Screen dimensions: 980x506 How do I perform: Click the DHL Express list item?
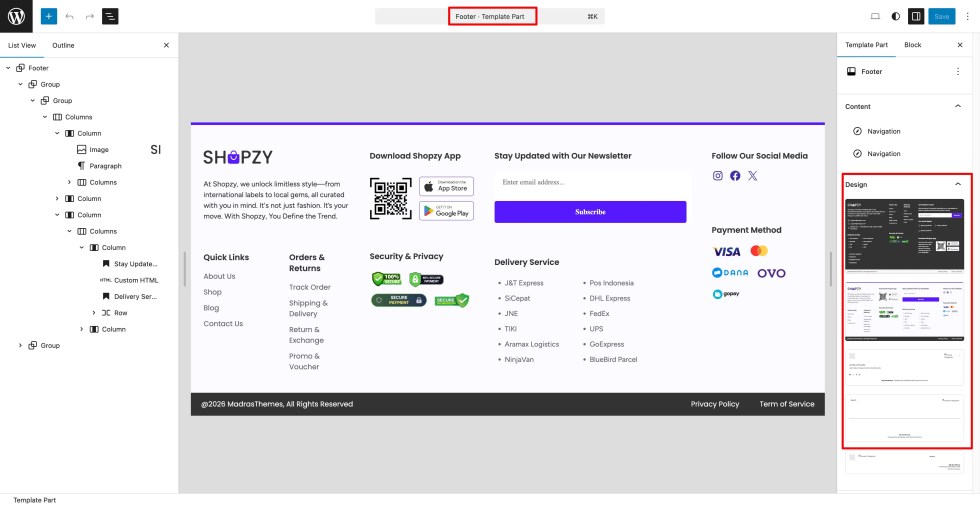coord(609,299)
